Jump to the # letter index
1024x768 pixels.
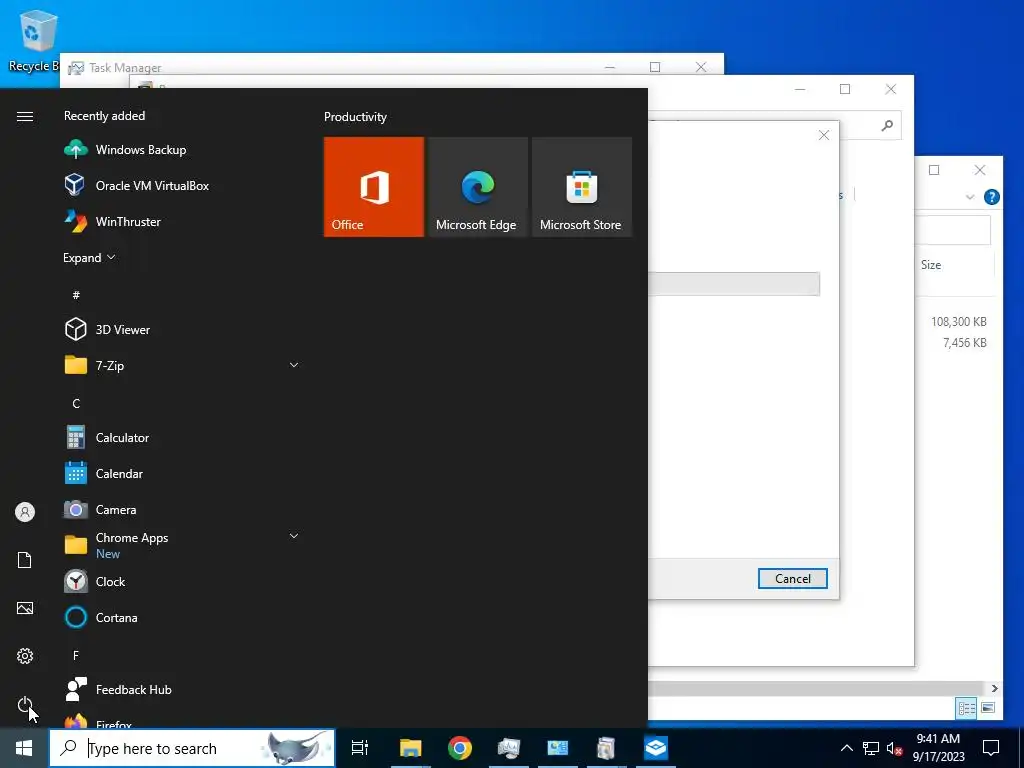pos(76,295)
